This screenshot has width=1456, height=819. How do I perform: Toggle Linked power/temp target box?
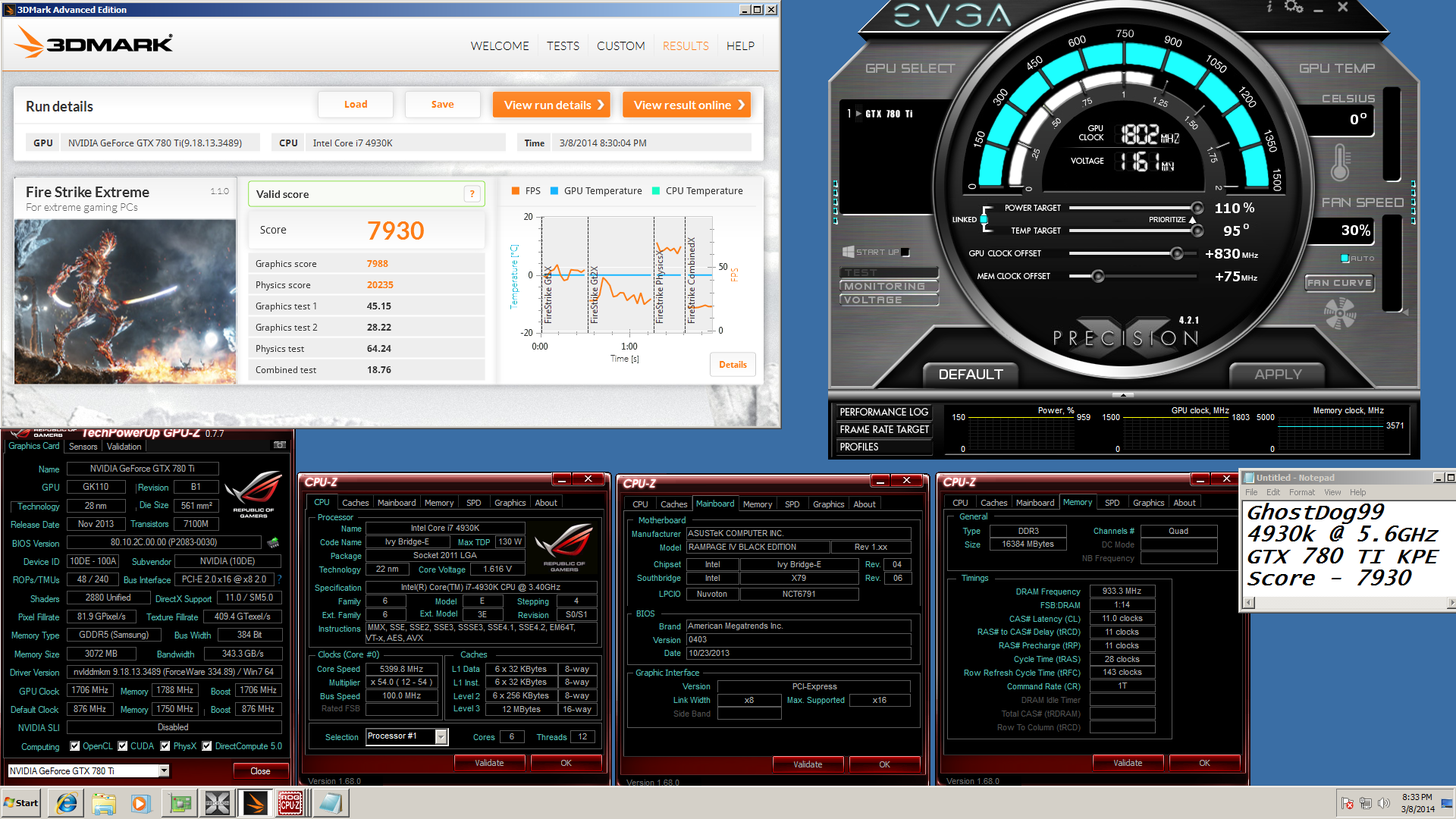click(x=984, y=219)
